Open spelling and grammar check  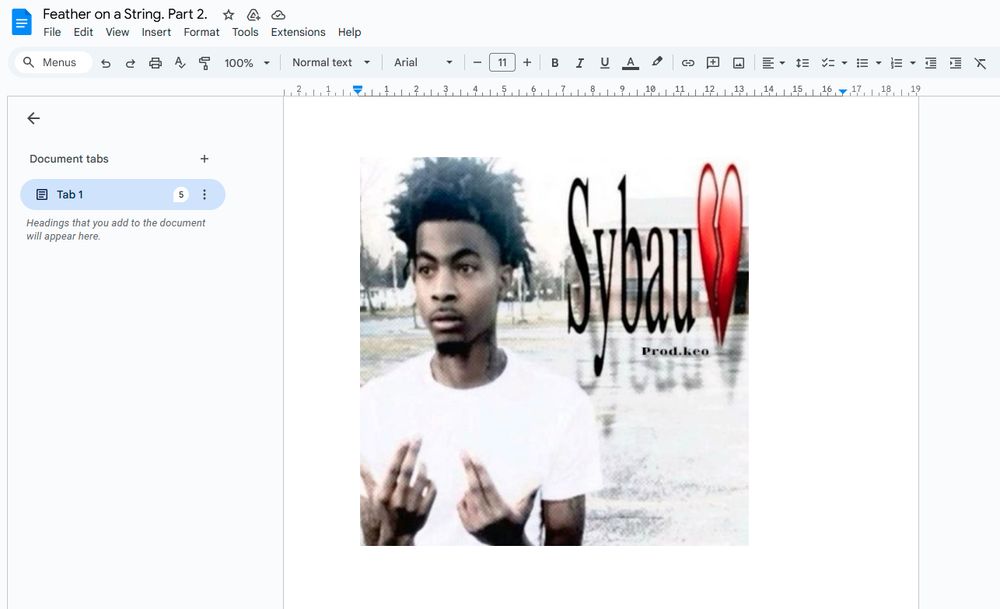(x=180, y=62)
